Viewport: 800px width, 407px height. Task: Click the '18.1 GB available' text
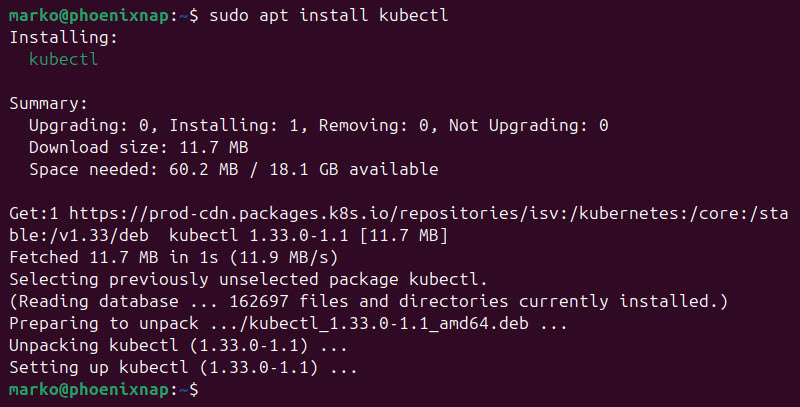[354, 170]
